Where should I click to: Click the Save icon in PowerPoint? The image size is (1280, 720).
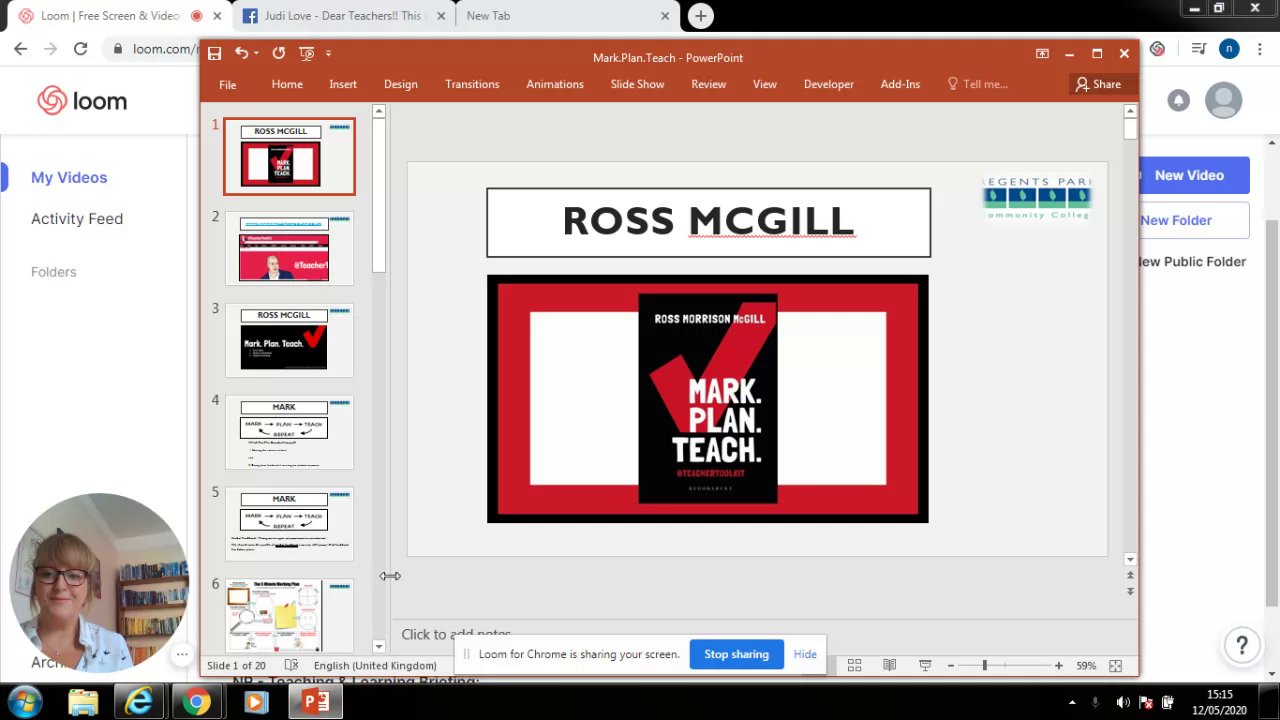pyautogui.click(x=214, y=53)
